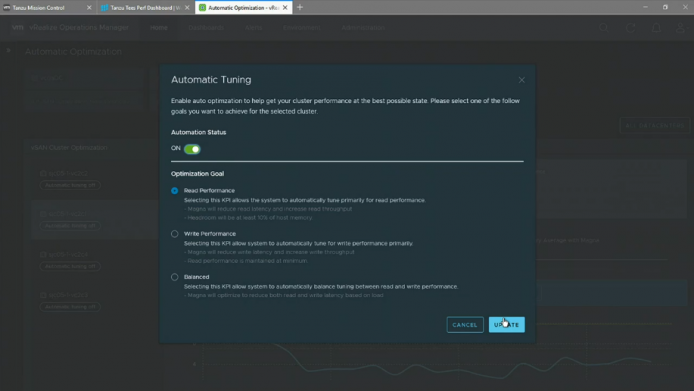
Task: Close the Tanzu Tees Perf Dashboard tab
Action: 187,8
